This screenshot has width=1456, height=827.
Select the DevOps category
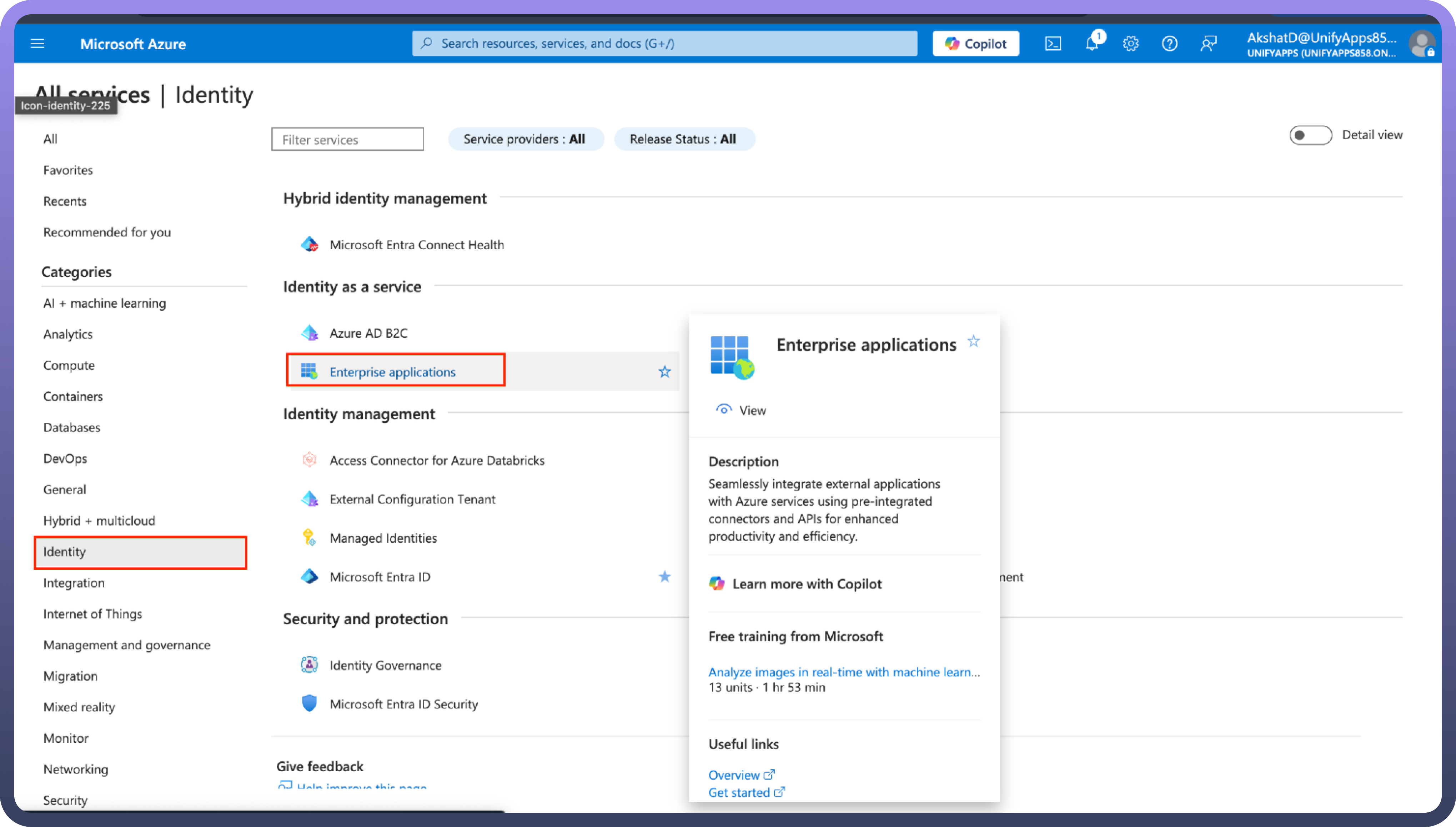click(x=65, y=458)
